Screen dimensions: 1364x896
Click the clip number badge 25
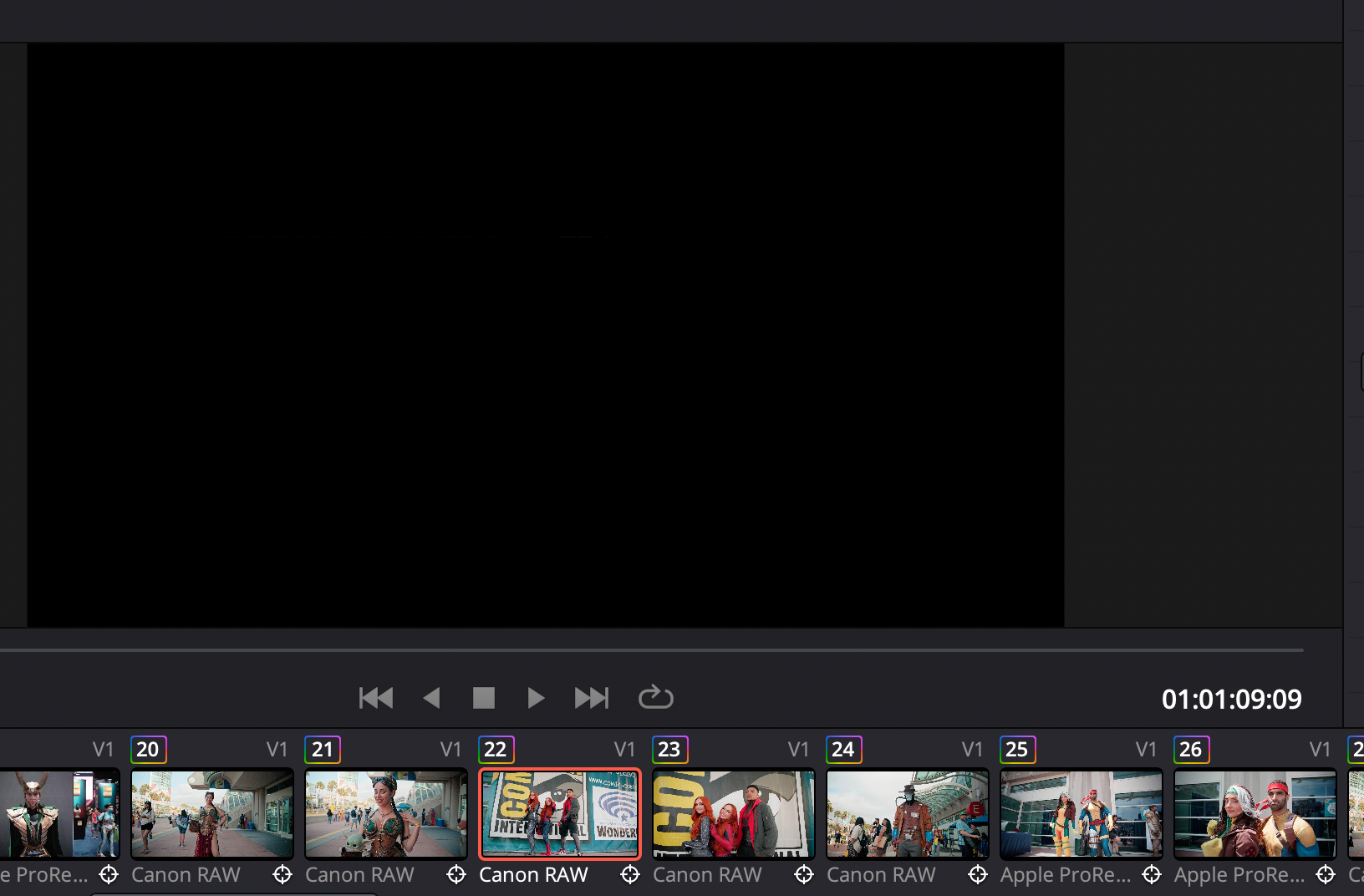coord(1018,750)
